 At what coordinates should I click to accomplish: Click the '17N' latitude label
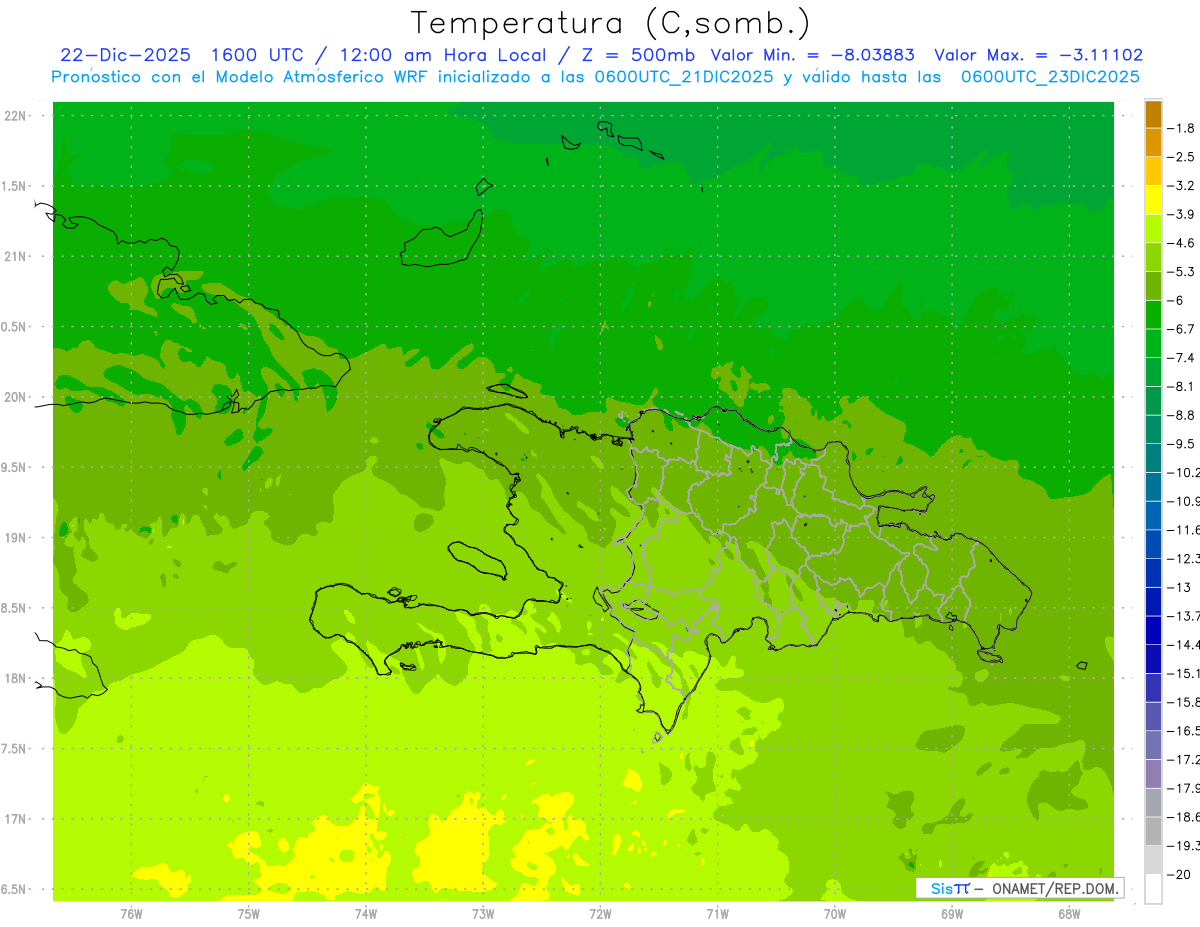coord(16,819)
